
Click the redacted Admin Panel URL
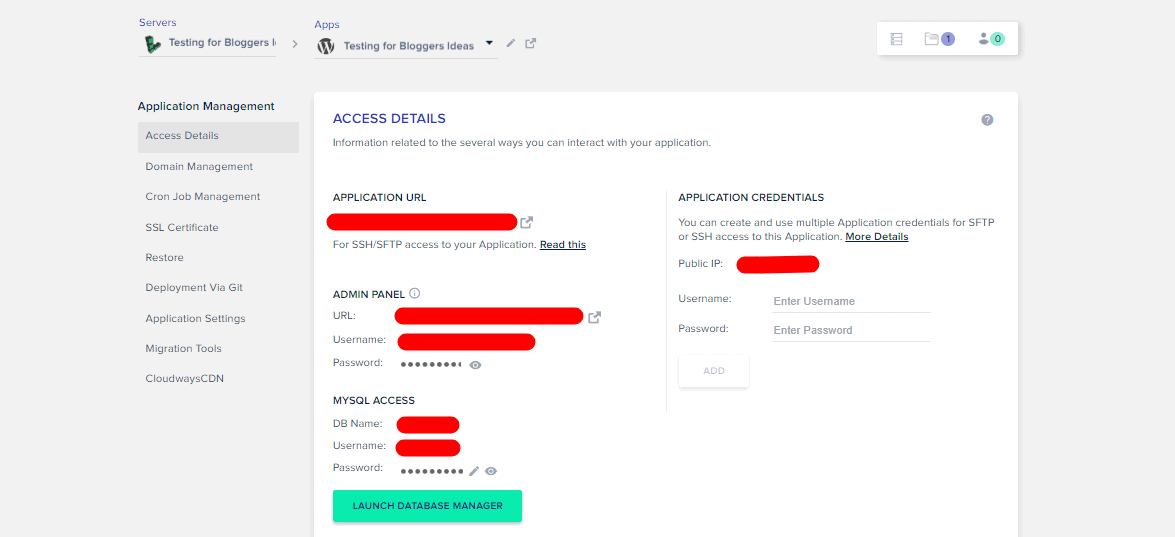489,316
